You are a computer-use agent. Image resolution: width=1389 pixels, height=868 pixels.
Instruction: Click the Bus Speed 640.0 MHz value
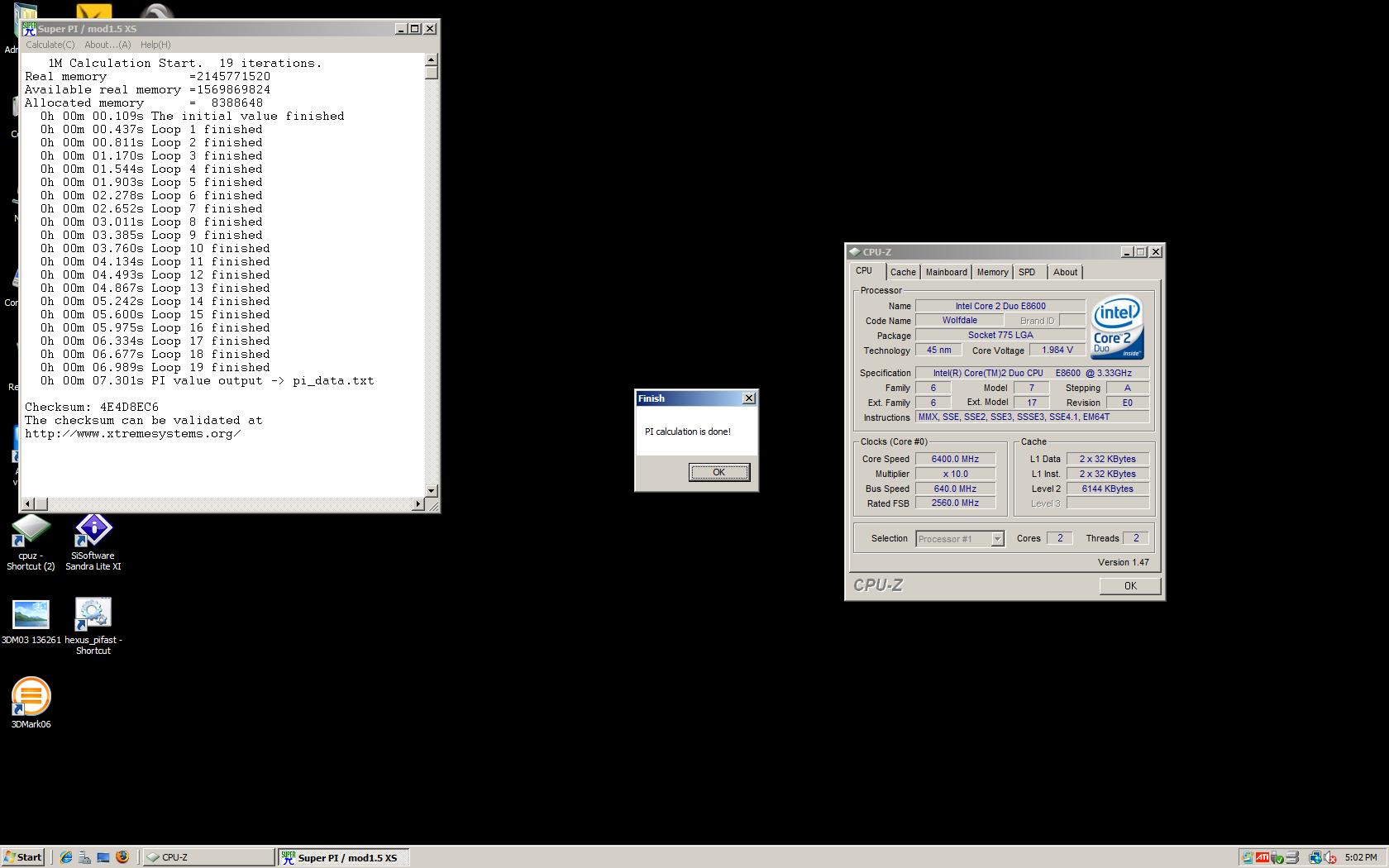point(955,489)
